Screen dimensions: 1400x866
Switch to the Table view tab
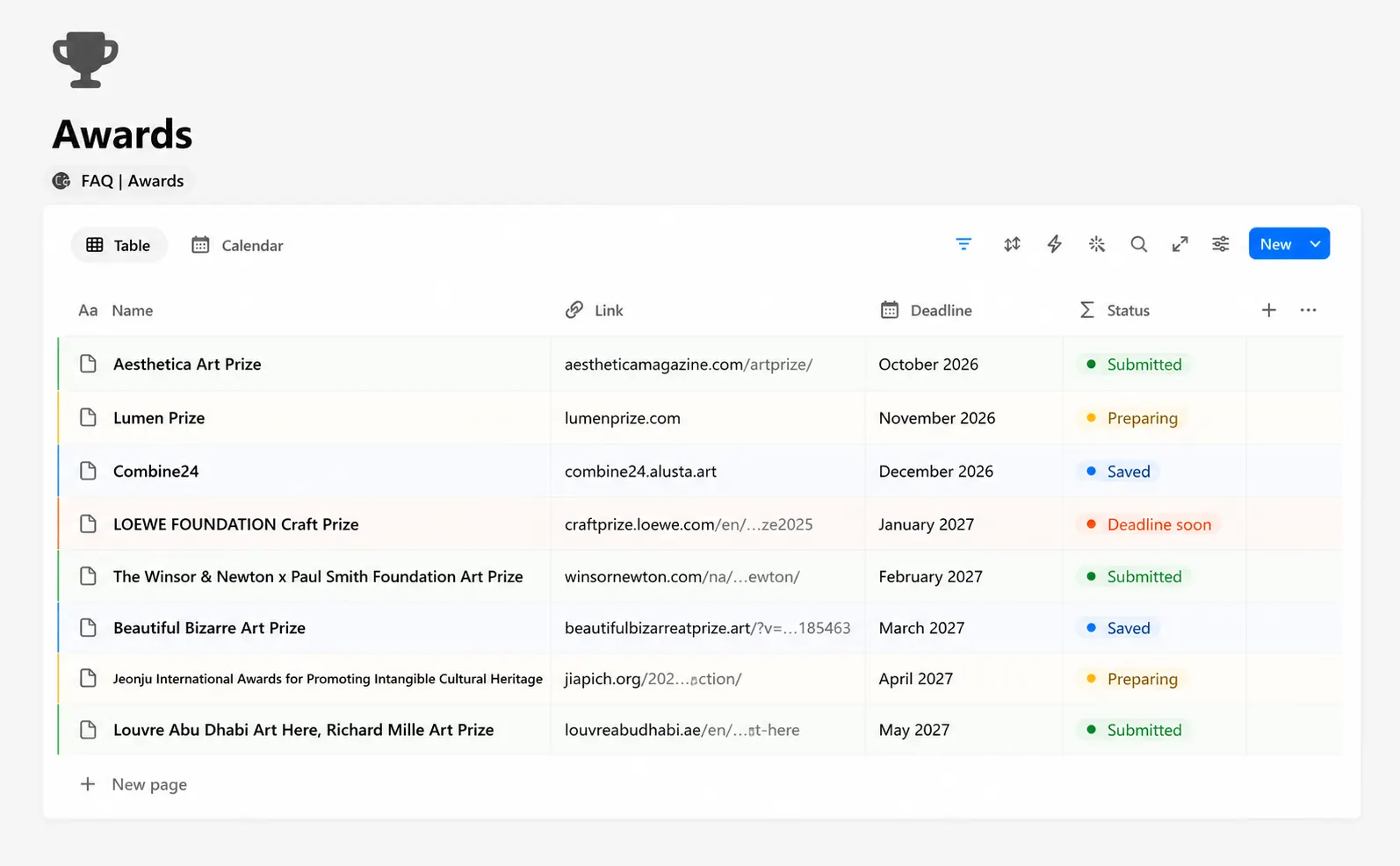coord(119,245)
